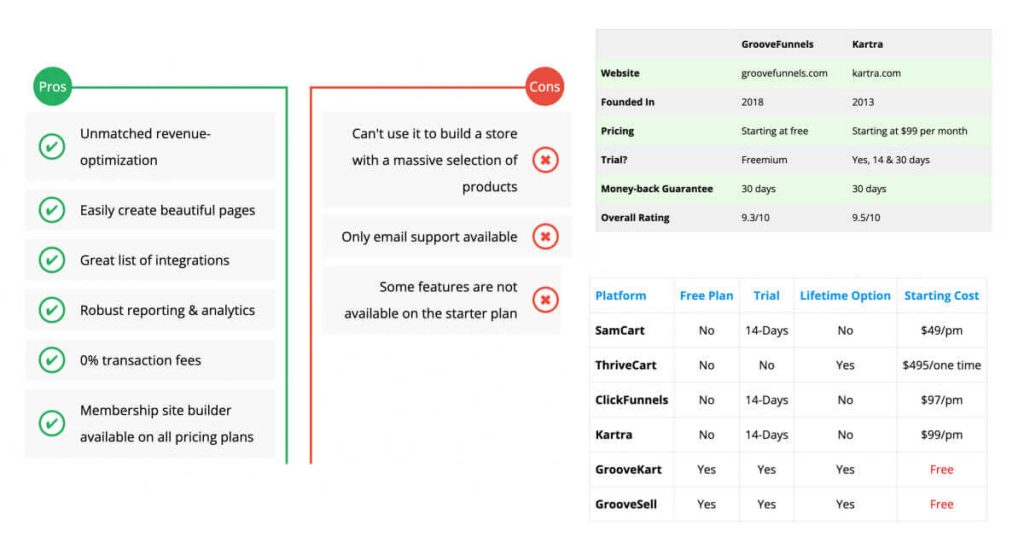The height and width of the screenshot is (555, 1024).
Task: Select the Lifetime Option column header
Action: 845,295
